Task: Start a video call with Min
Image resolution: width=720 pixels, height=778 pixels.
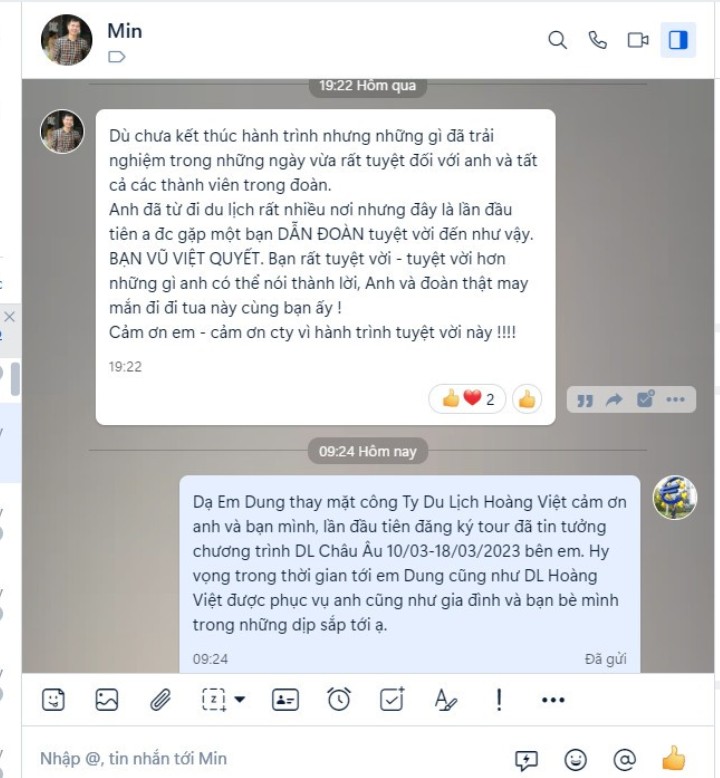Action: click(x=638, y=40)
